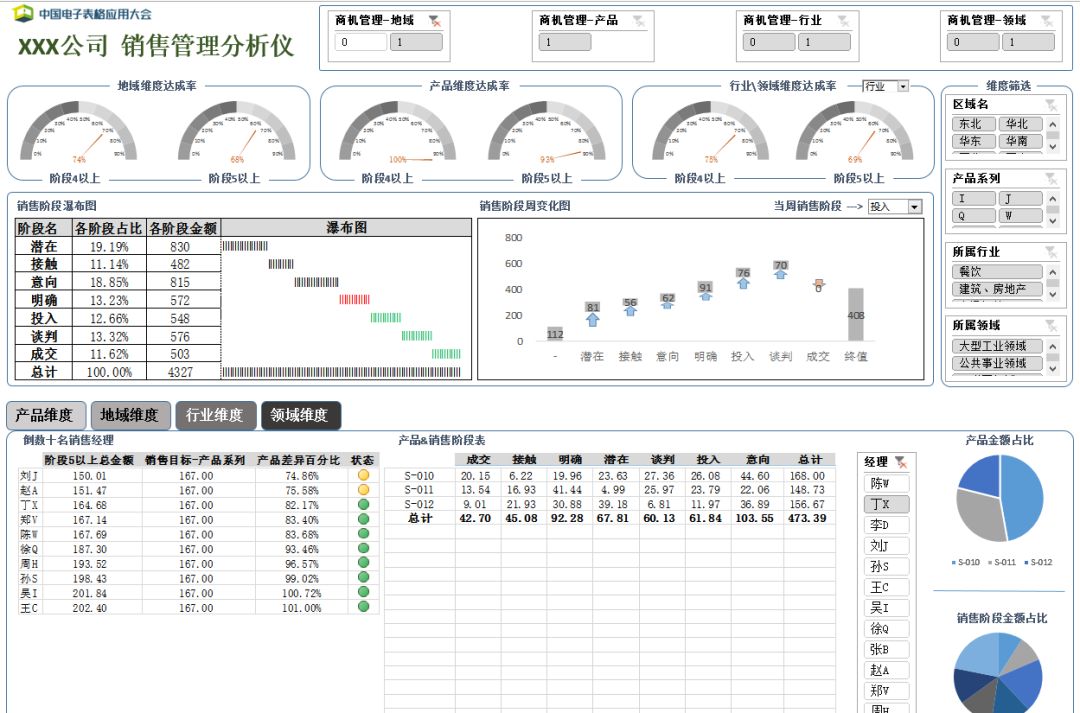Click S-011 legend swatch under 产品金额占比
This screenshot has height=713, width=1080.
(990, 563)
